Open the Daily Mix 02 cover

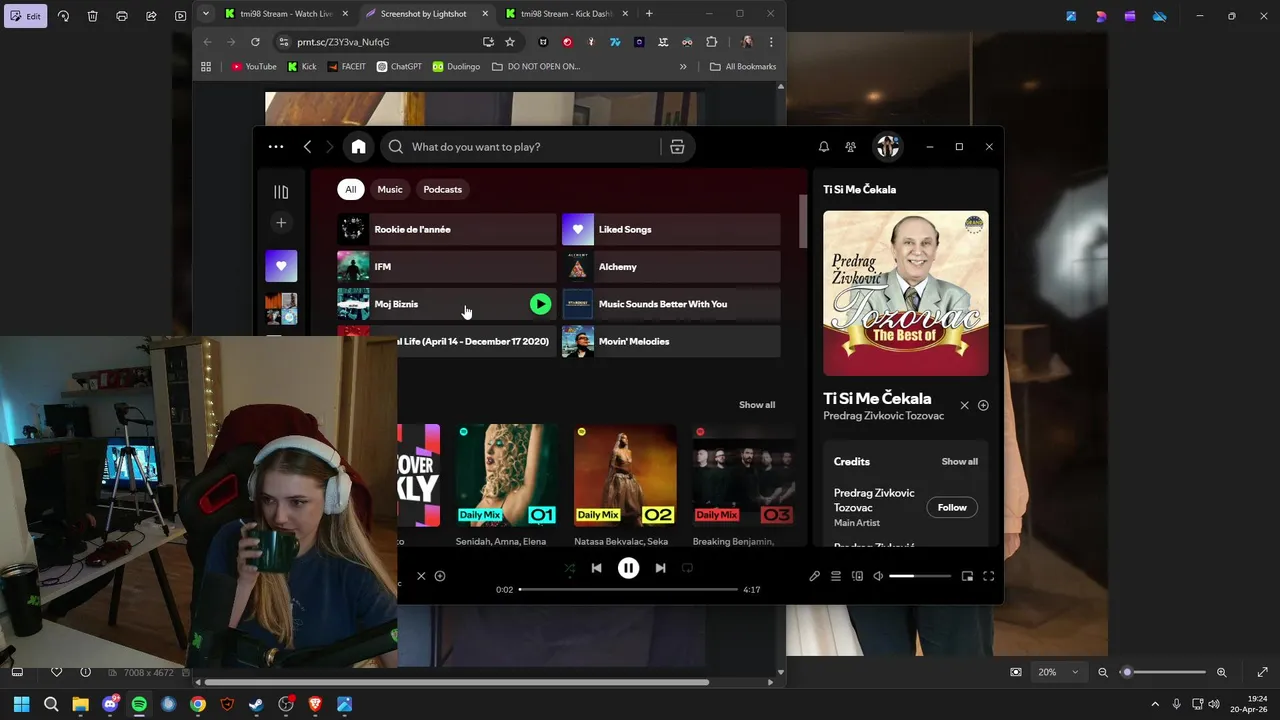[625, 475]
